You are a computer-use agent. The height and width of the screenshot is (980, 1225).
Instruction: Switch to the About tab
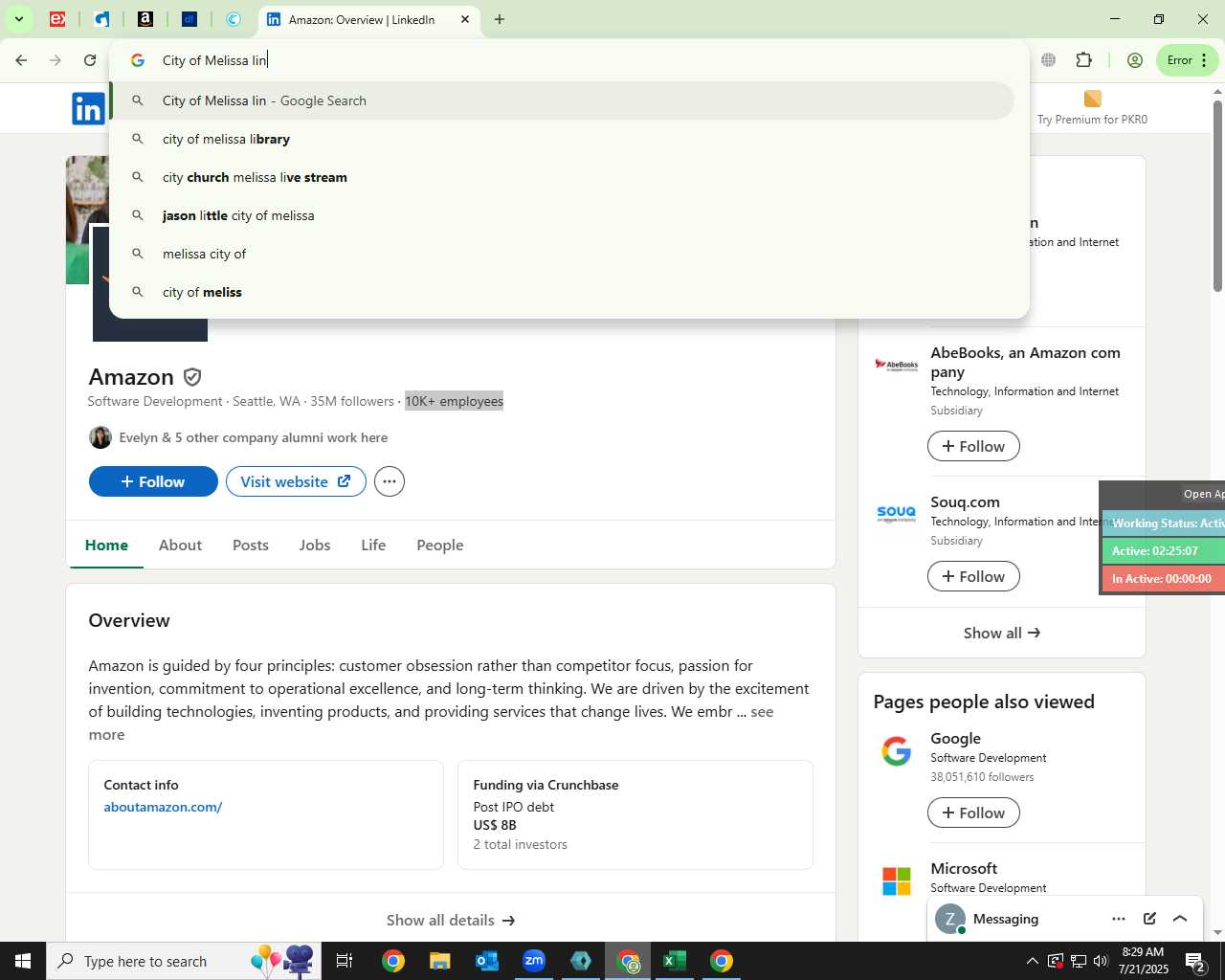(180, 545)
